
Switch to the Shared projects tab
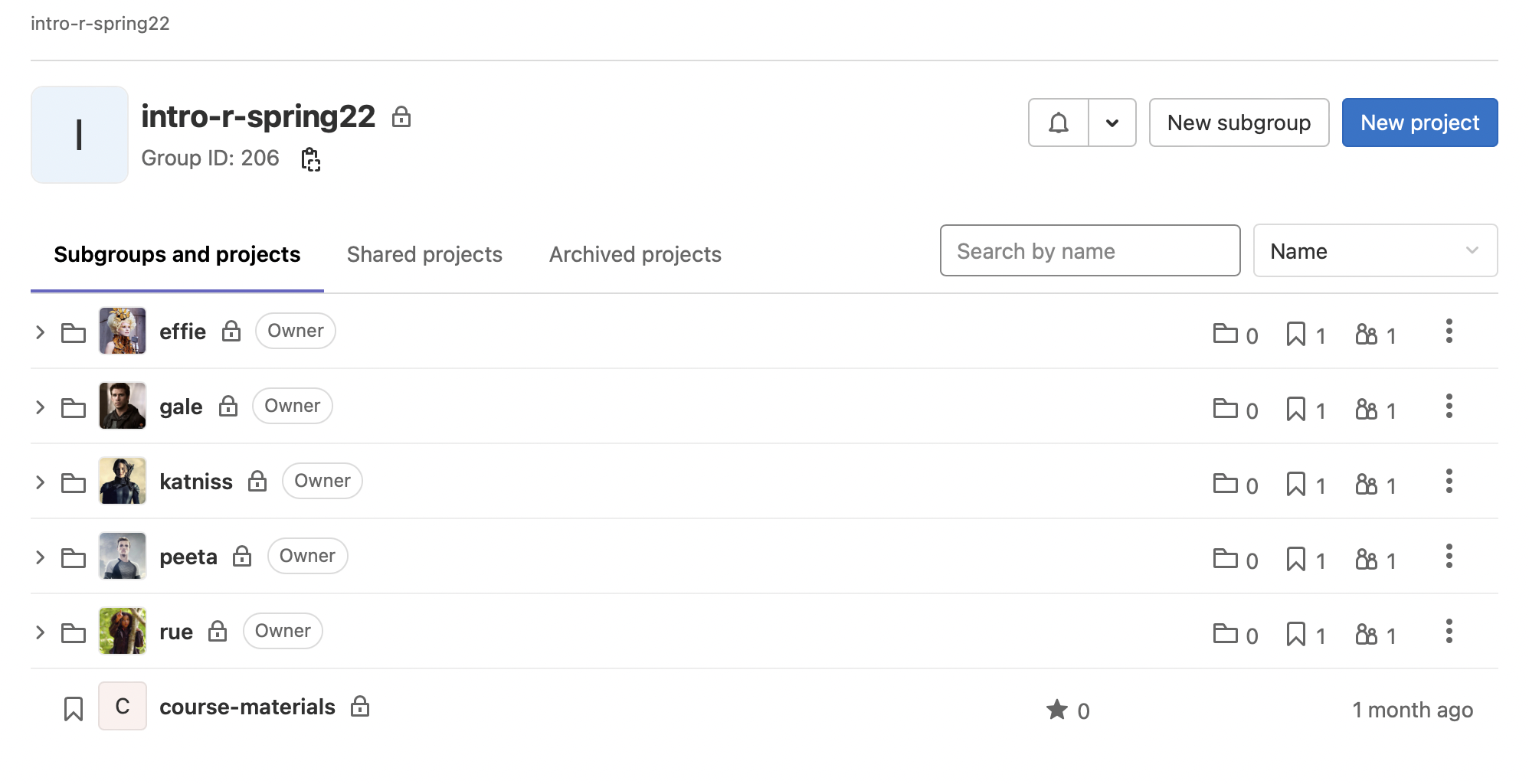424,254
